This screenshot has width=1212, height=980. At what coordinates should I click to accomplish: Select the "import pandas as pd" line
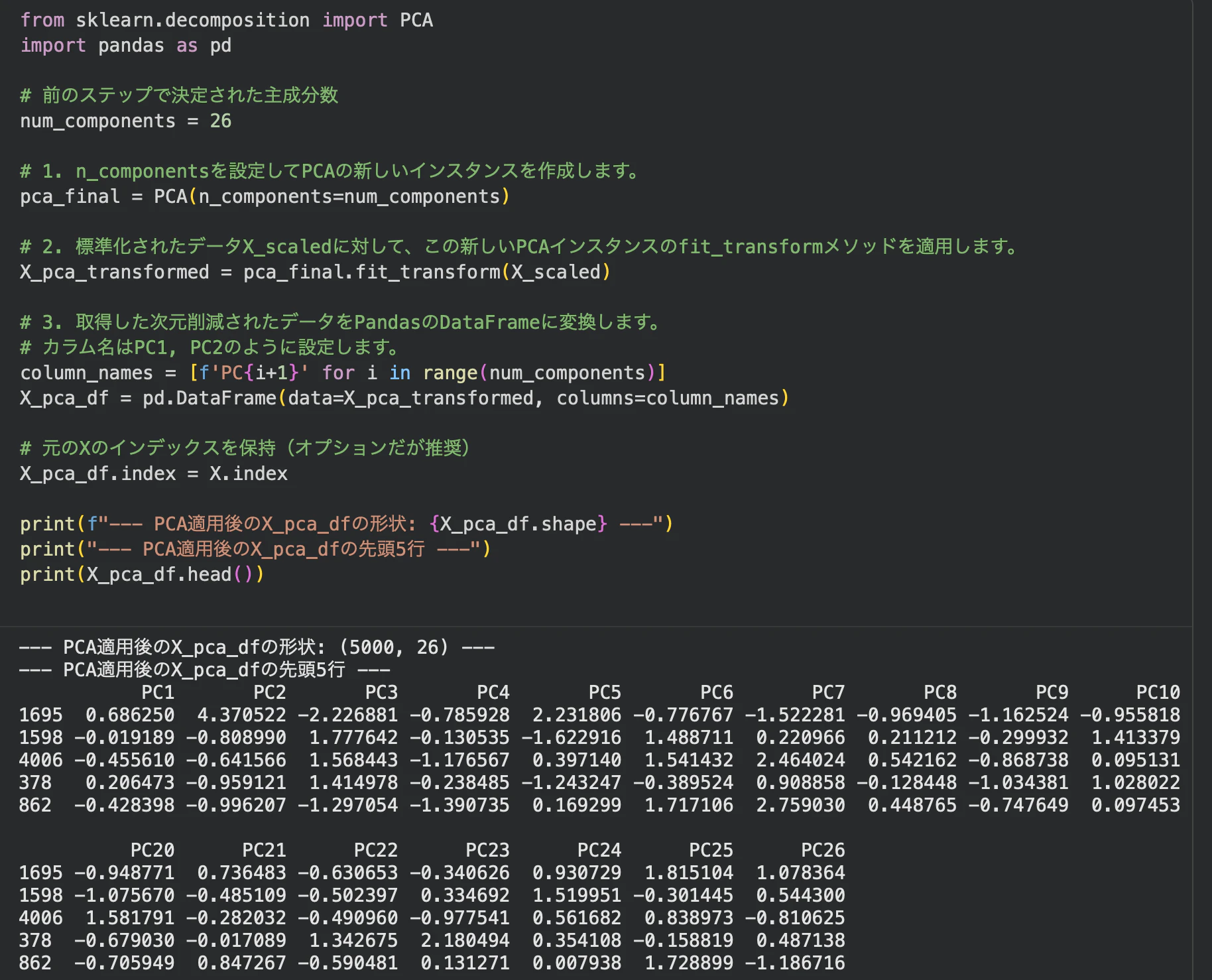point(126,45)
